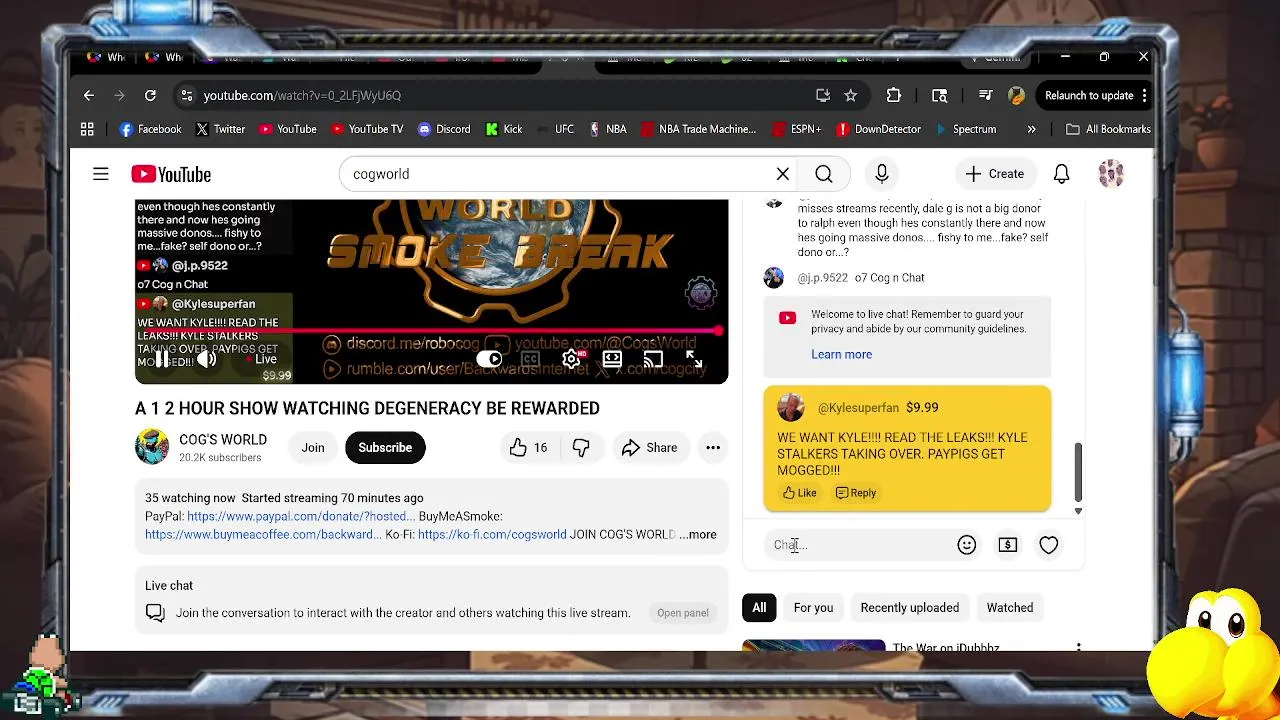Jump to newest chat with the down arrow

point(1078,511)
